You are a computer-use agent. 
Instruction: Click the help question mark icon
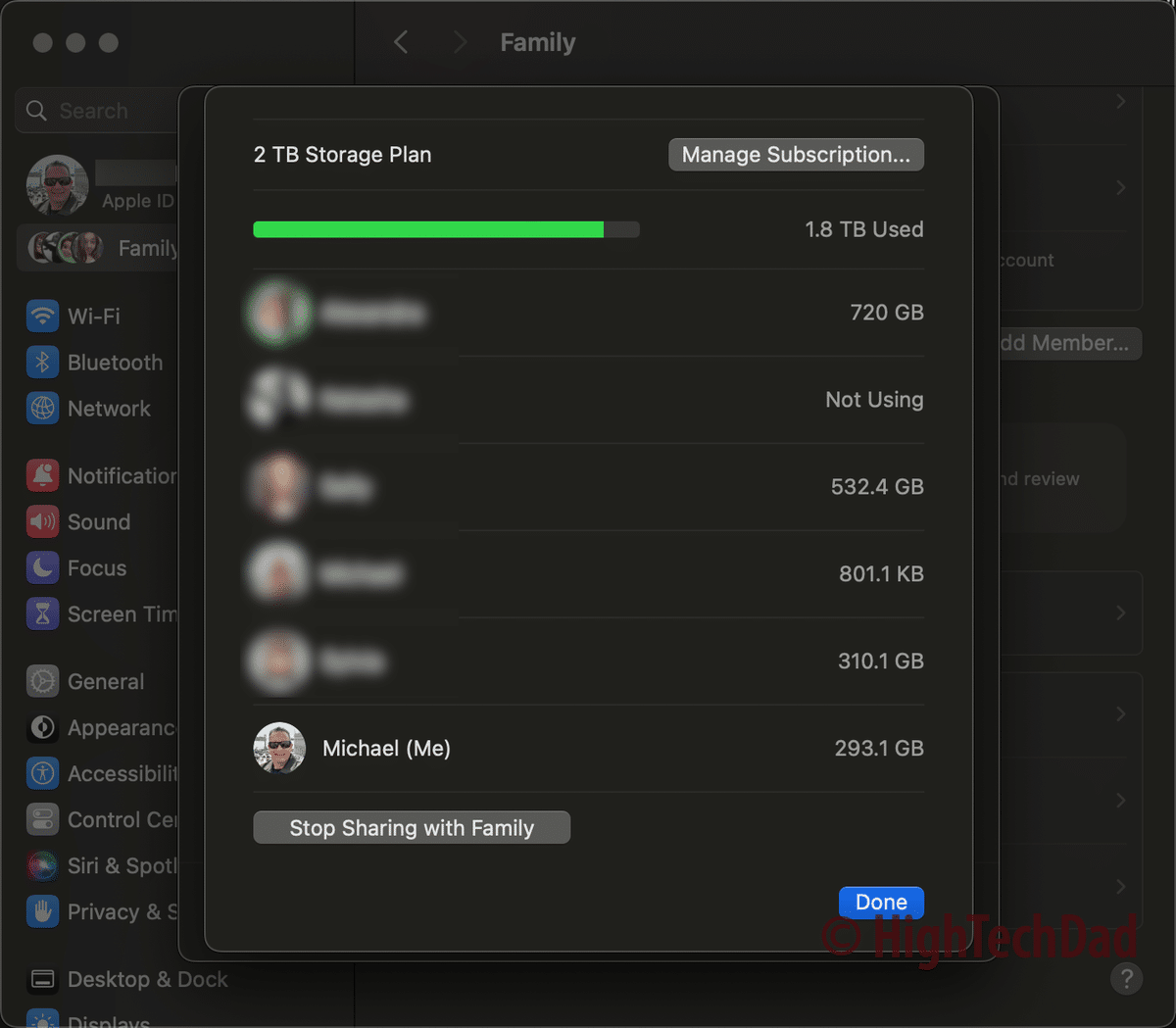tap(1126, 978)
